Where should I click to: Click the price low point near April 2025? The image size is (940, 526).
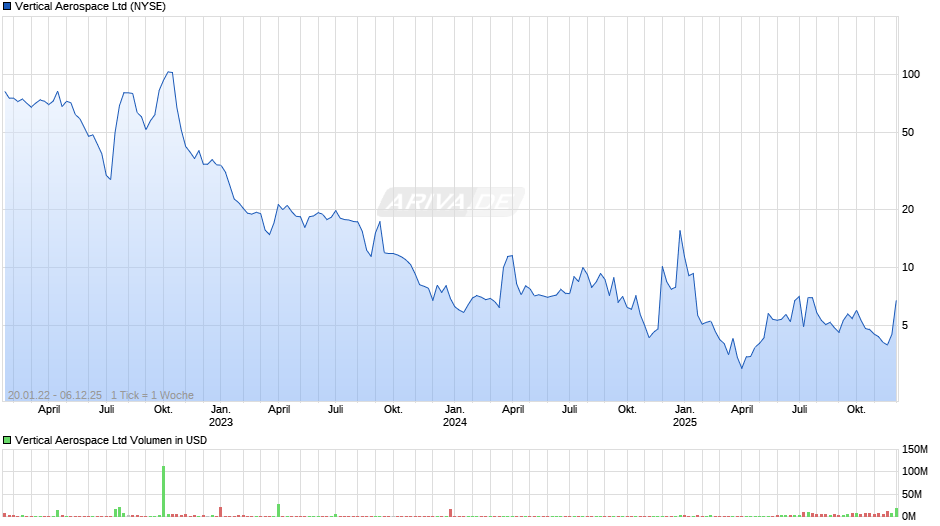click(742, 368)
